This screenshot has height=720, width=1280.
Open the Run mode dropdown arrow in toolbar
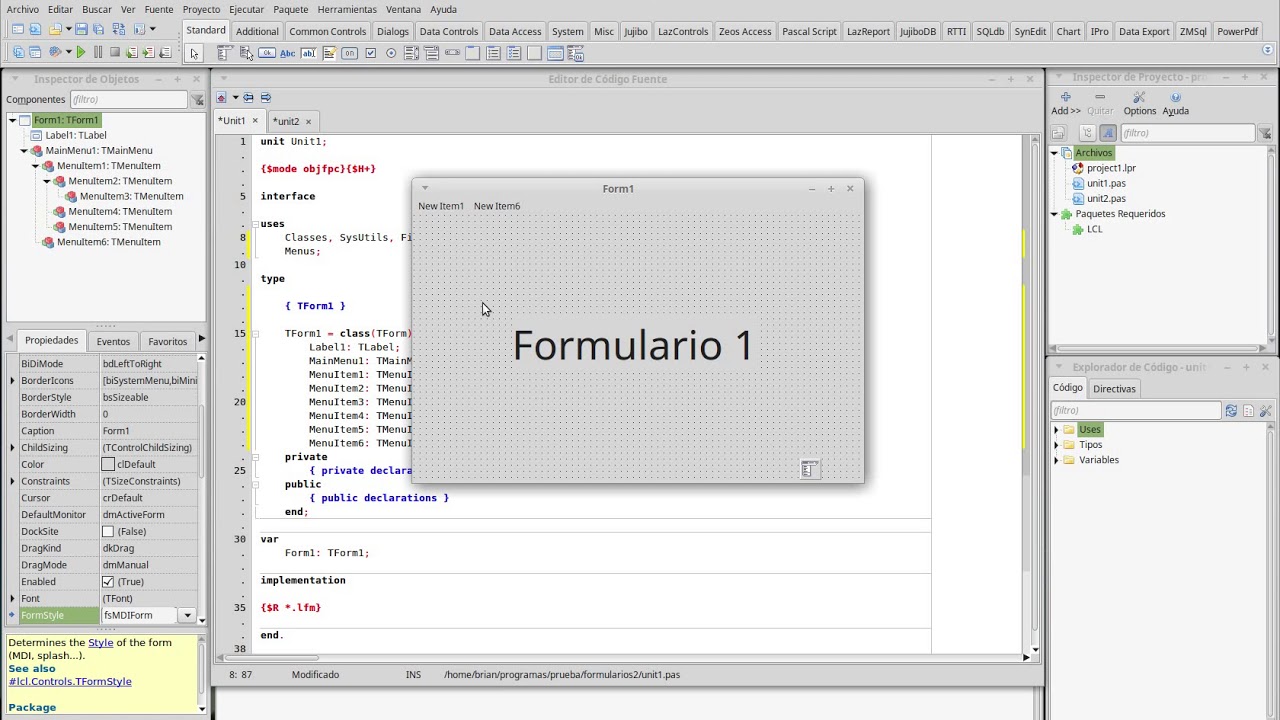(x=68, y=52)
